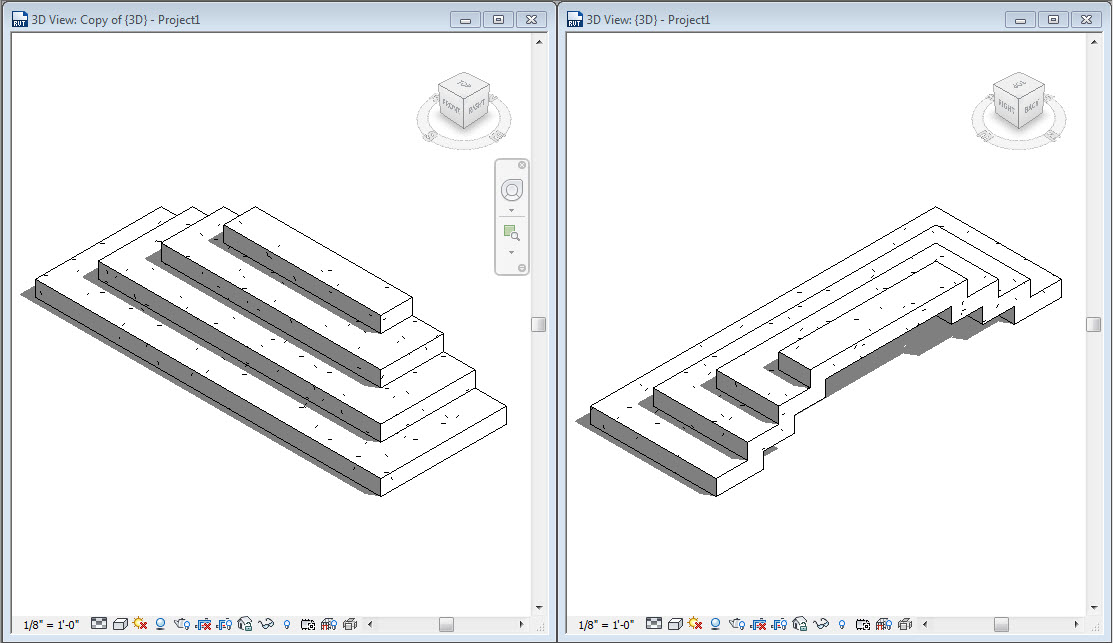The width and height of the screenshot is (1114, 643).
Task: Toggle Sun Path in {3D} view
Action: click(x=695, y=624)
